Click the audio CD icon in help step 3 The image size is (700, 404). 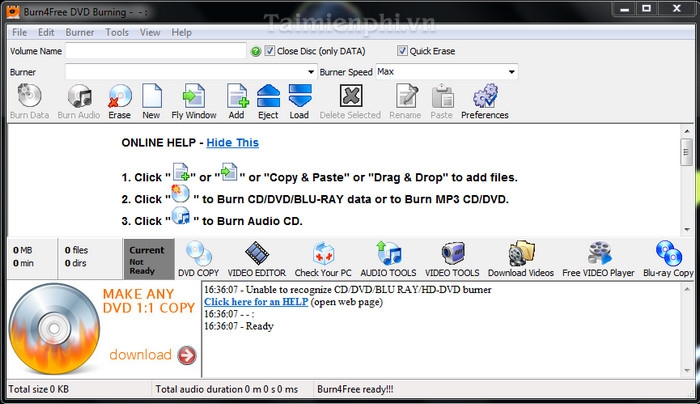pyautogui.click(x=181, y=216)
